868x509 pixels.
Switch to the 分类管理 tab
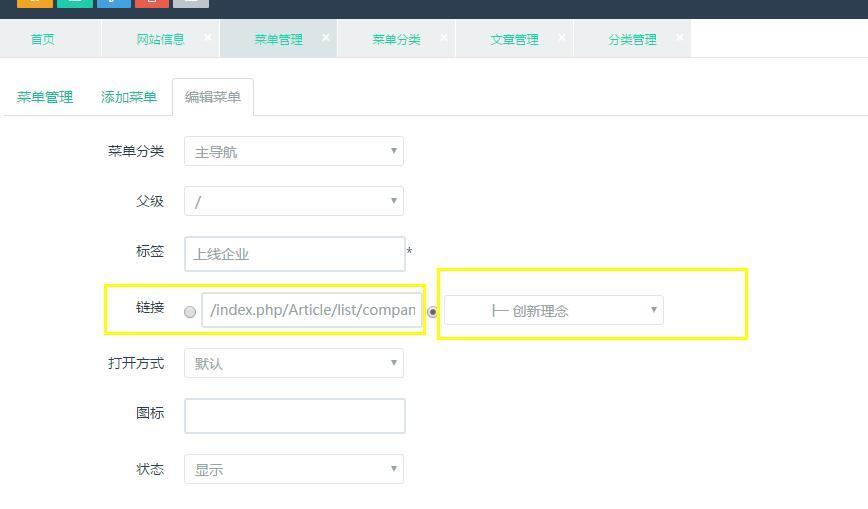point(632,39)
